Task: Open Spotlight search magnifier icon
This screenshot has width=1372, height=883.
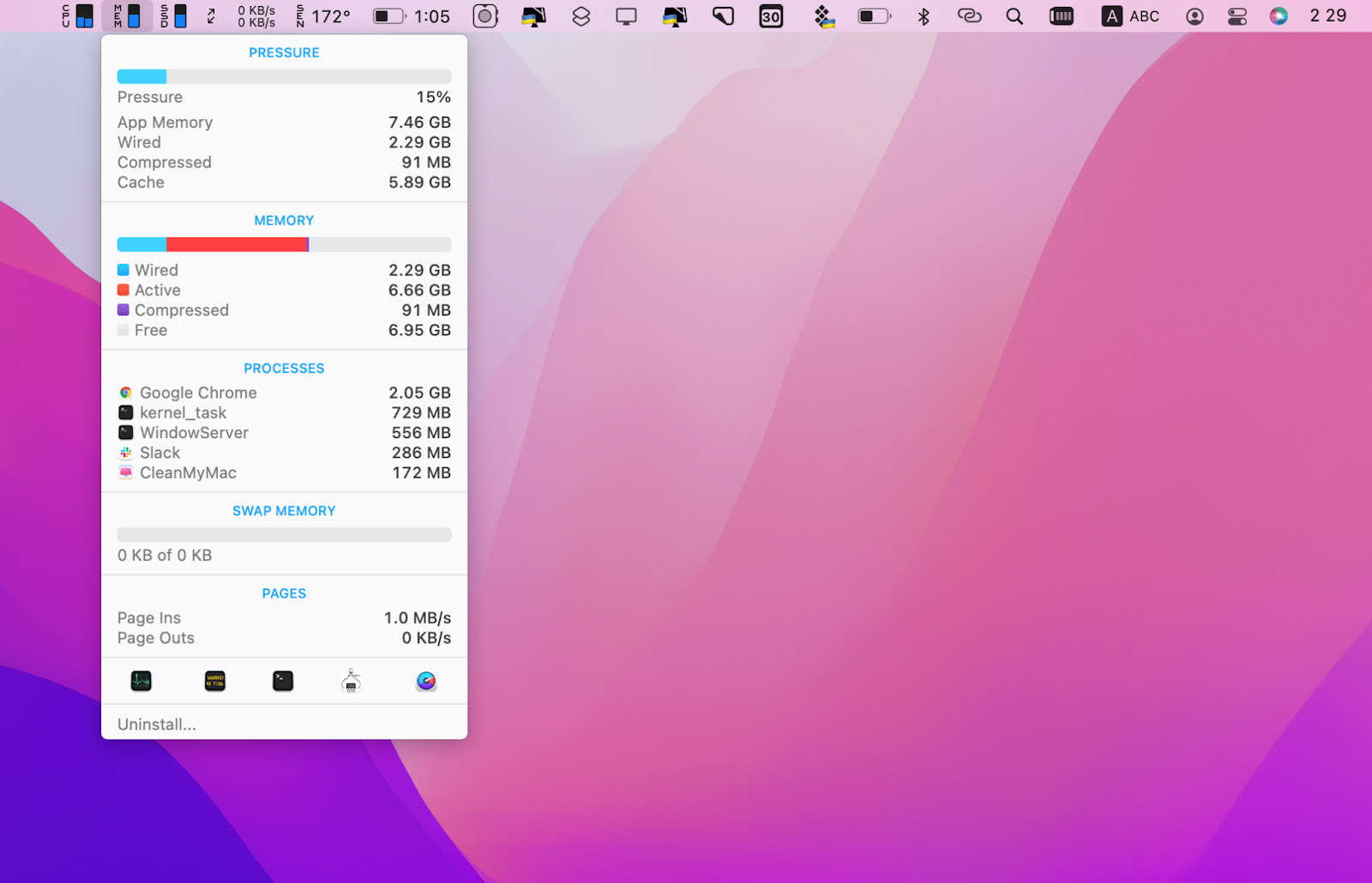Action: pyautogui.click(x=1014, y=16)
